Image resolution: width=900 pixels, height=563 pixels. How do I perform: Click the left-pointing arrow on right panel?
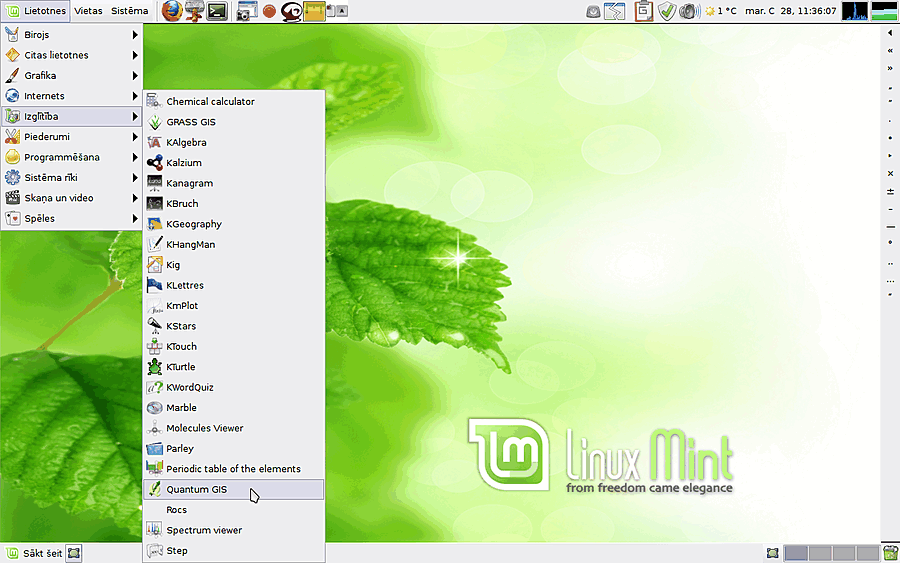coord(890,33)
